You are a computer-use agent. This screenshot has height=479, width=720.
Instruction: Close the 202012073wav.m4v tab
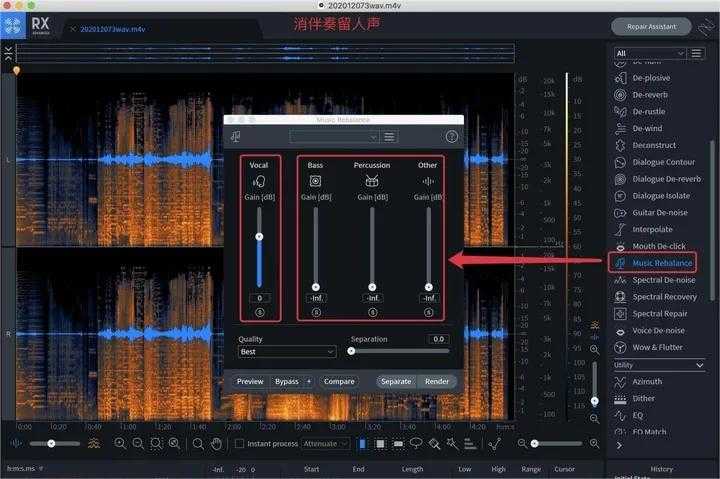tap(73, 29)
